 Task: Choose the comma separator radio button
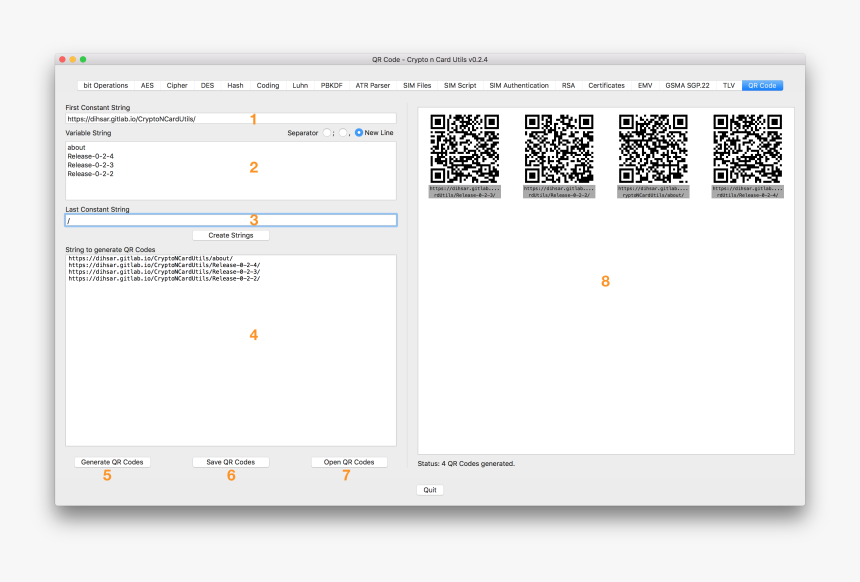[x=343, y=133]
